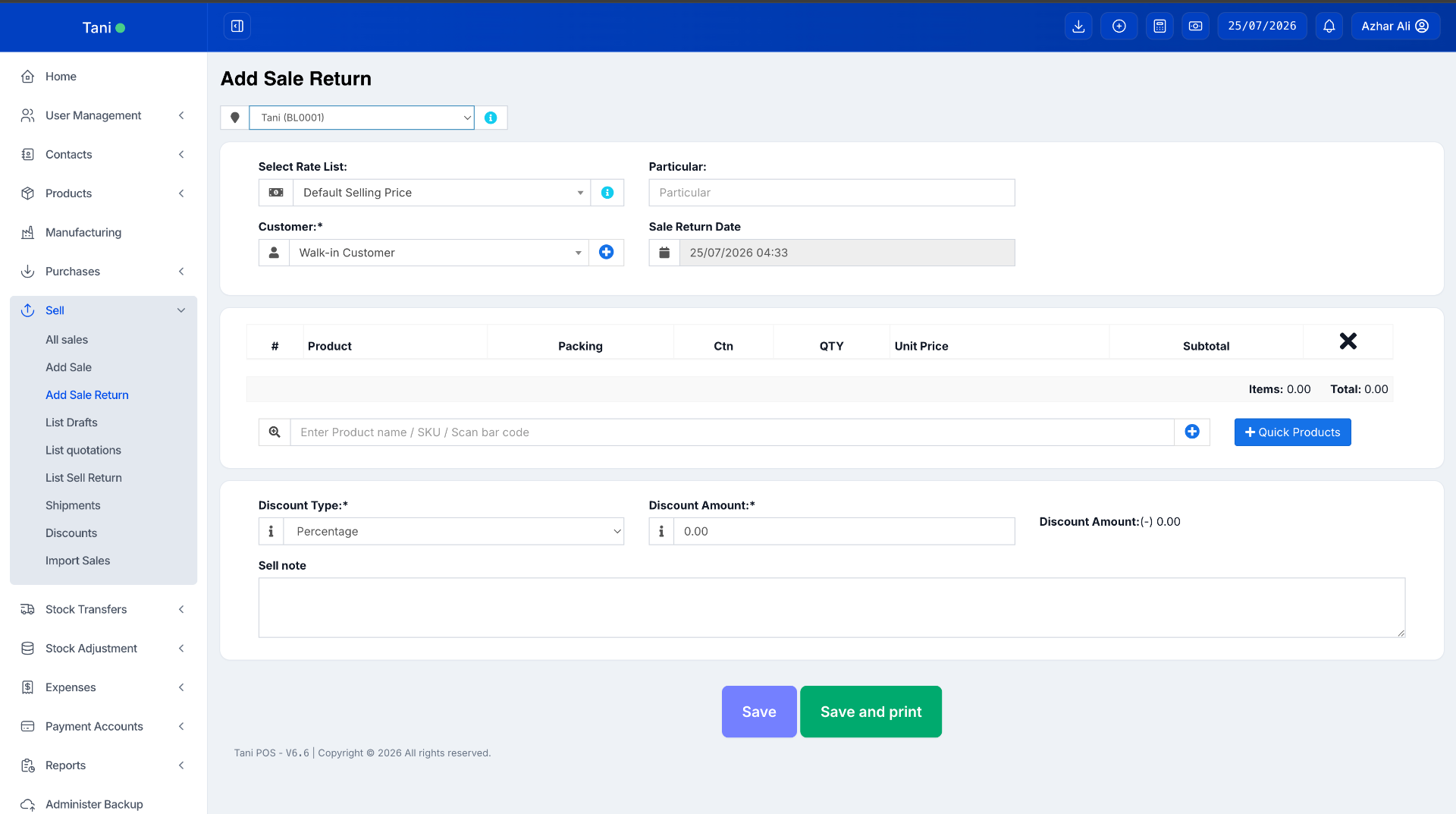Click the Discount Amount input
The width and height of the screenshot is (1456, 814).
[844, 532]
